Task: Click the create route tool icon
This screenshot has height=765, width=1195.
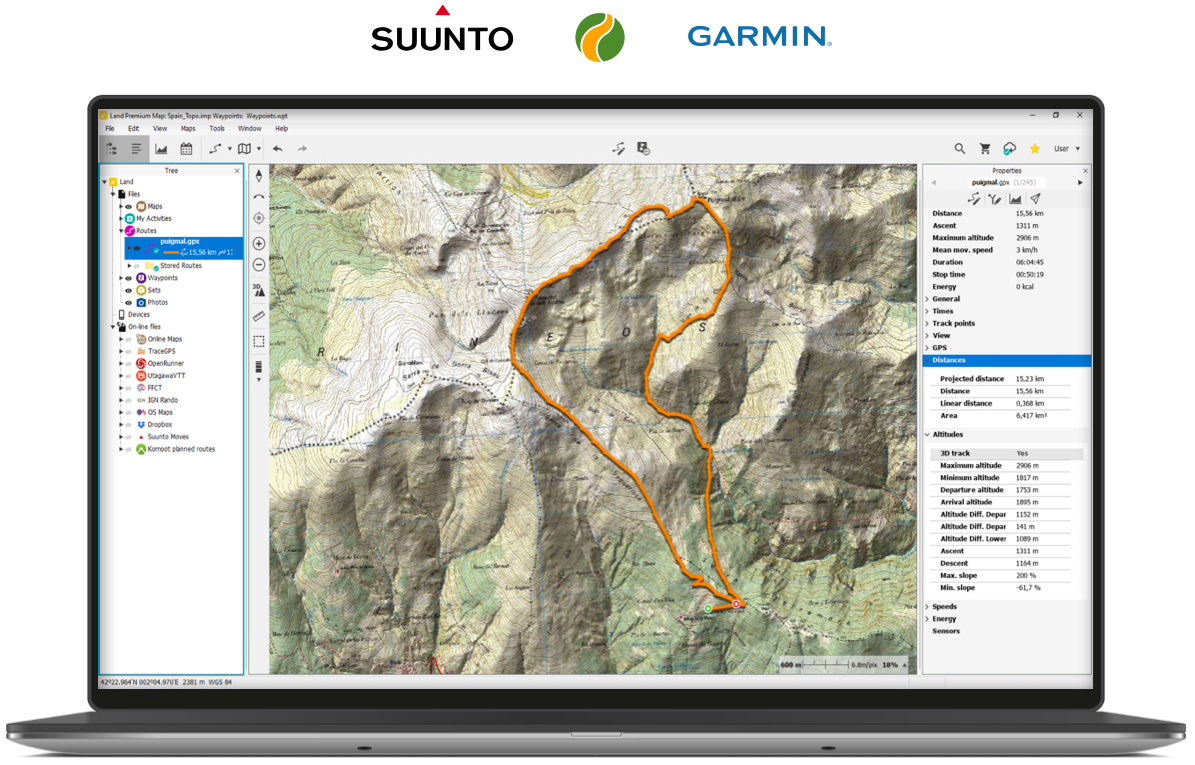Action: click(216, 149)
